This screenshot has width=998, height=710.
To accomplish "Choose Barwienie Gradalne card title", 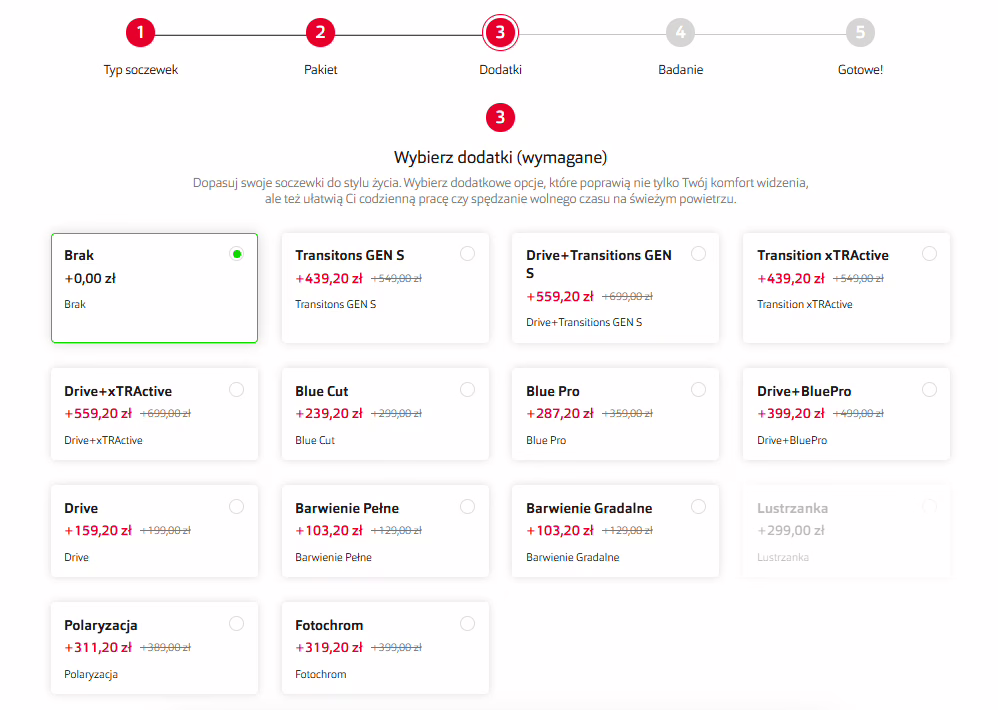I will (x=589, y=508).
